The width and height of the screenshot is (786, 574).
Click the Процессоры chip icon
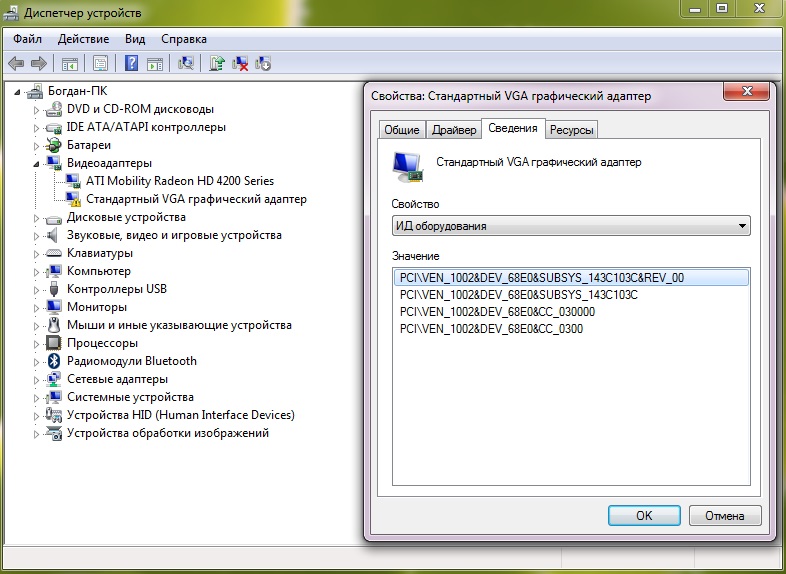click(x=54, y=343)
